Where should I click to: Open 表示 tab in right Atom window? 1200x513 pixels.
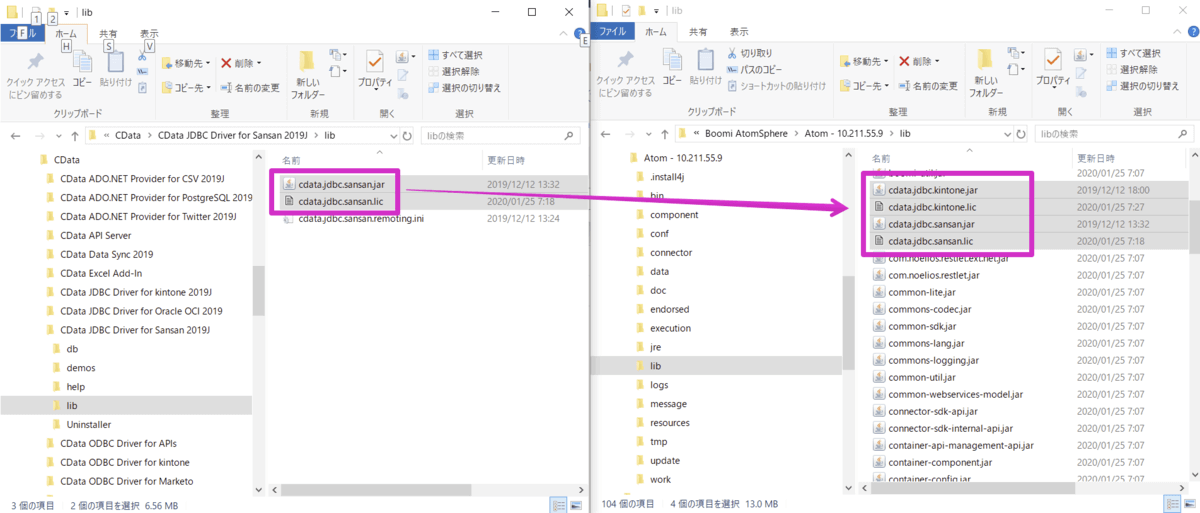(x=738, y=32)
